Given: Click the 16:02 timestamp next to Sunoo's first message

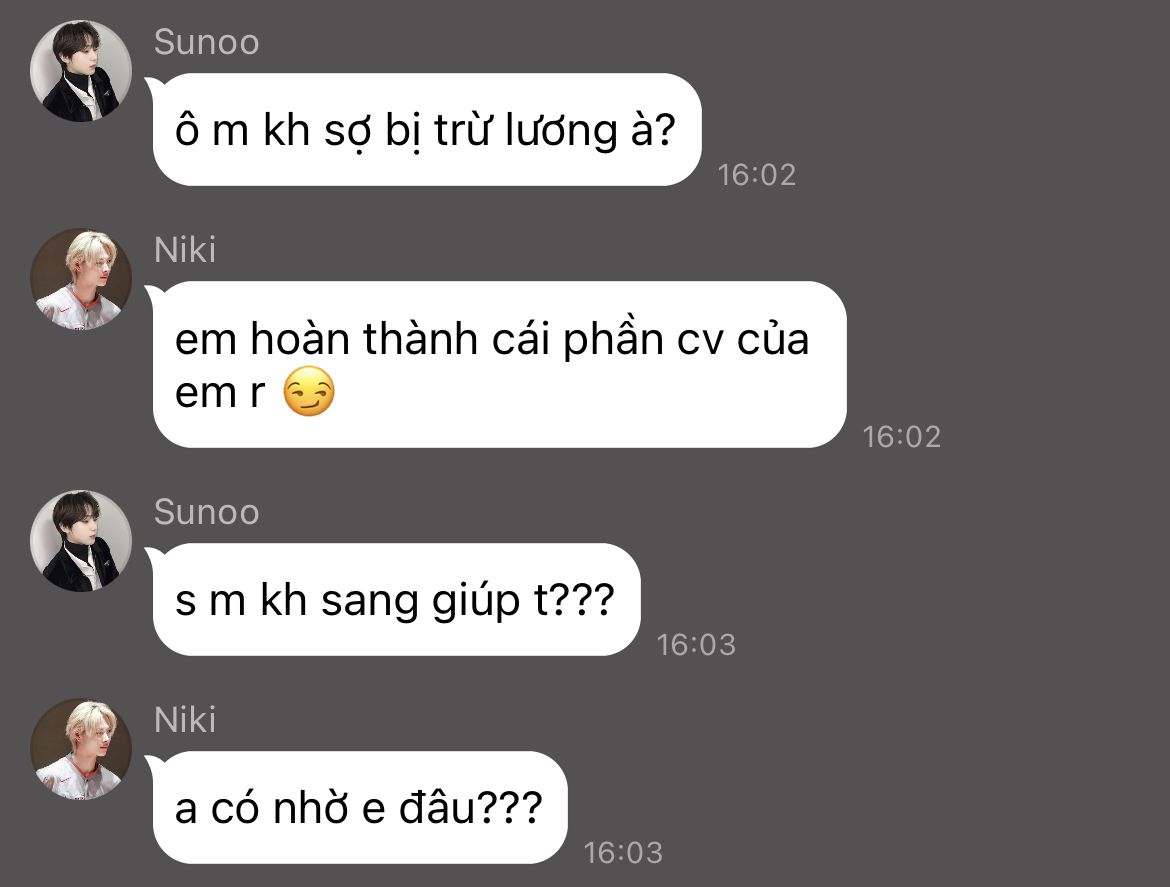Looking at the screenshot, I should pos(757,175).
